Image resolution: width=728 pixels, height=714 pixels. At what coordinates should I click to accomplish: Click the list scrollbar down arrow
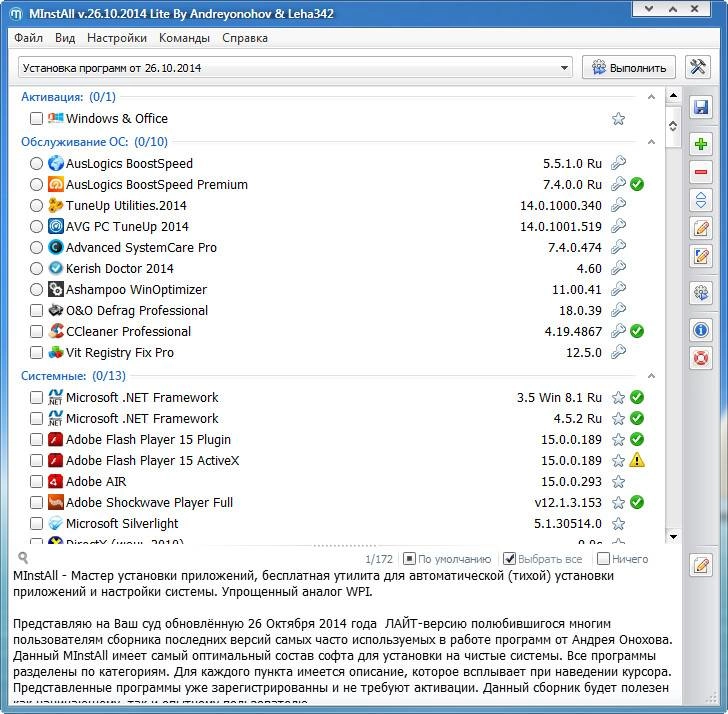pos(673,537)
